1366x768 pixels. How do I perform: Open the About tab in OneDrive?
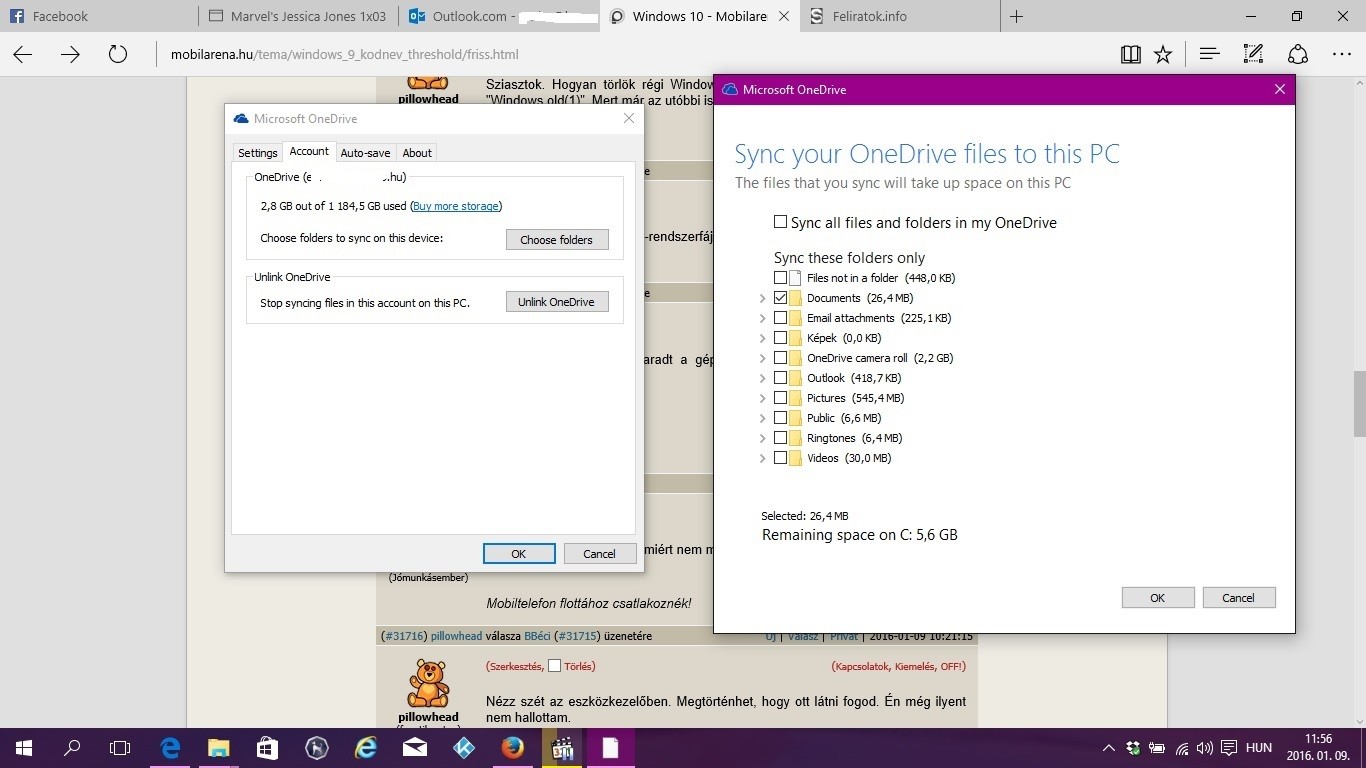417,153
